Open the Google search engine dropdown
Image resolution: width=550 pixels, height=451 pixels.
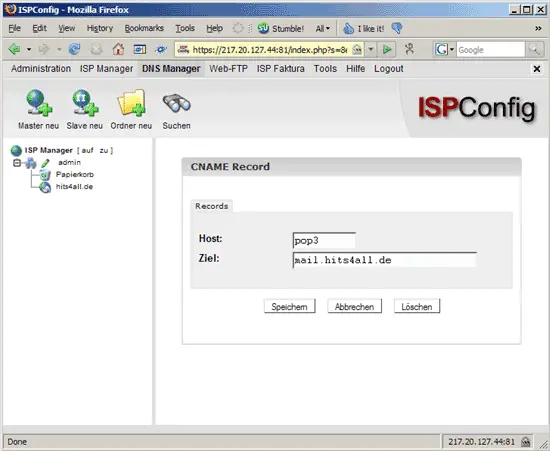tap(452, 50)
